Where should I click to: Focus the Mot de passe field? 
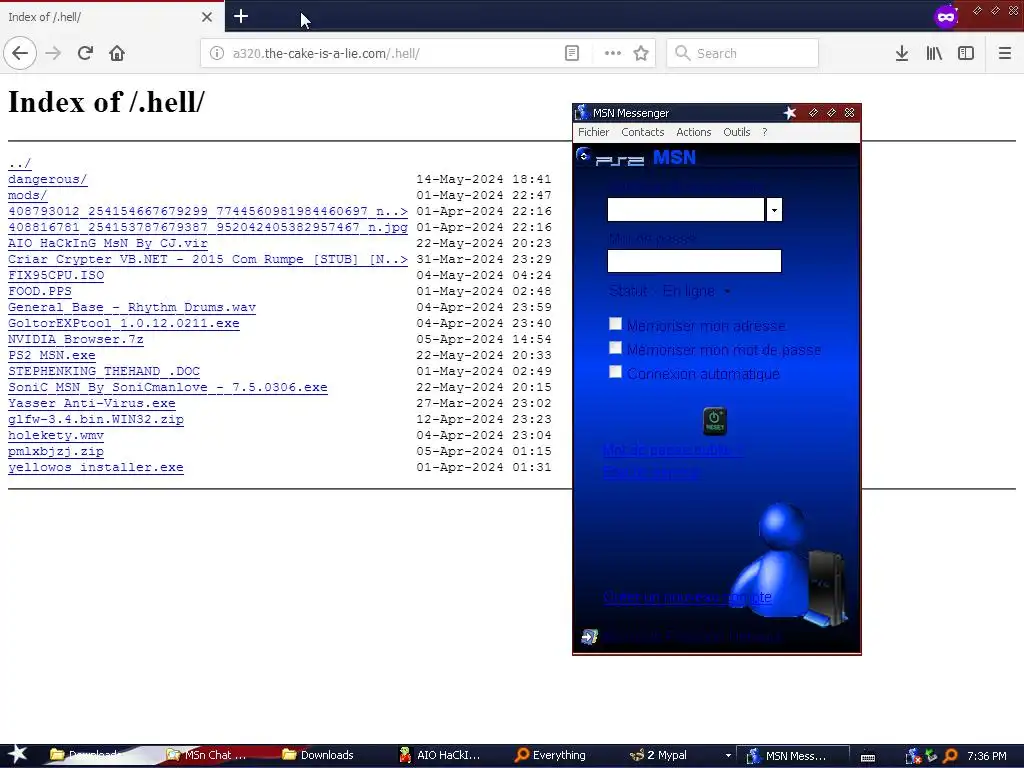click(x=694, y=261)
